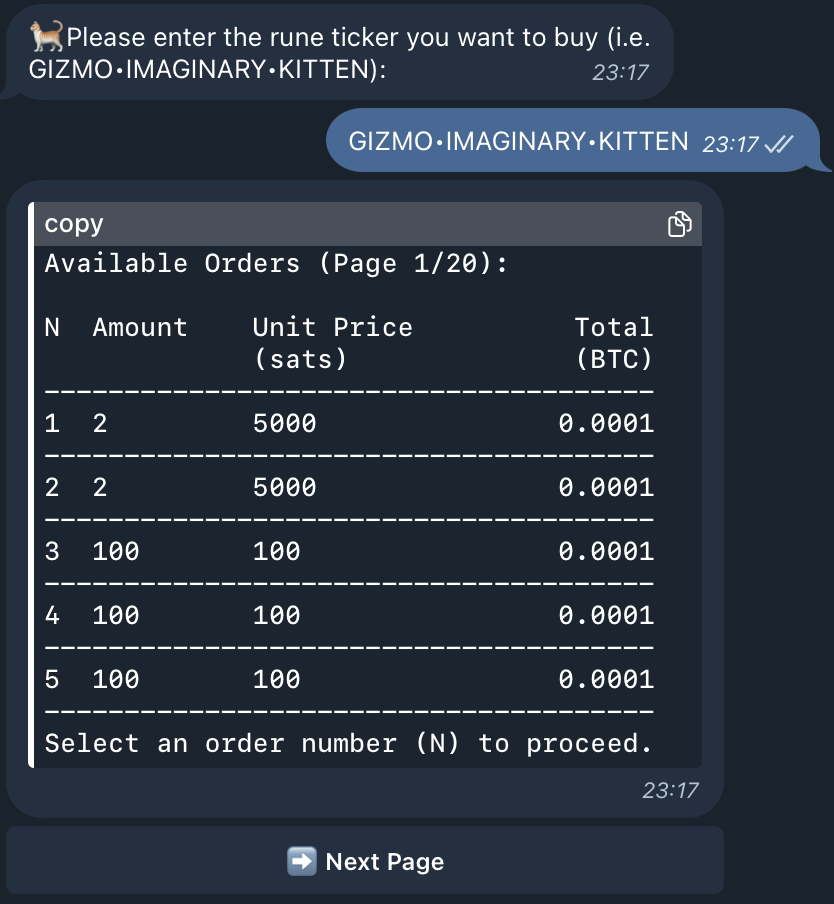Click the "Amount" column header
This screenshot has height=904, width=834.
click(140, 328)
